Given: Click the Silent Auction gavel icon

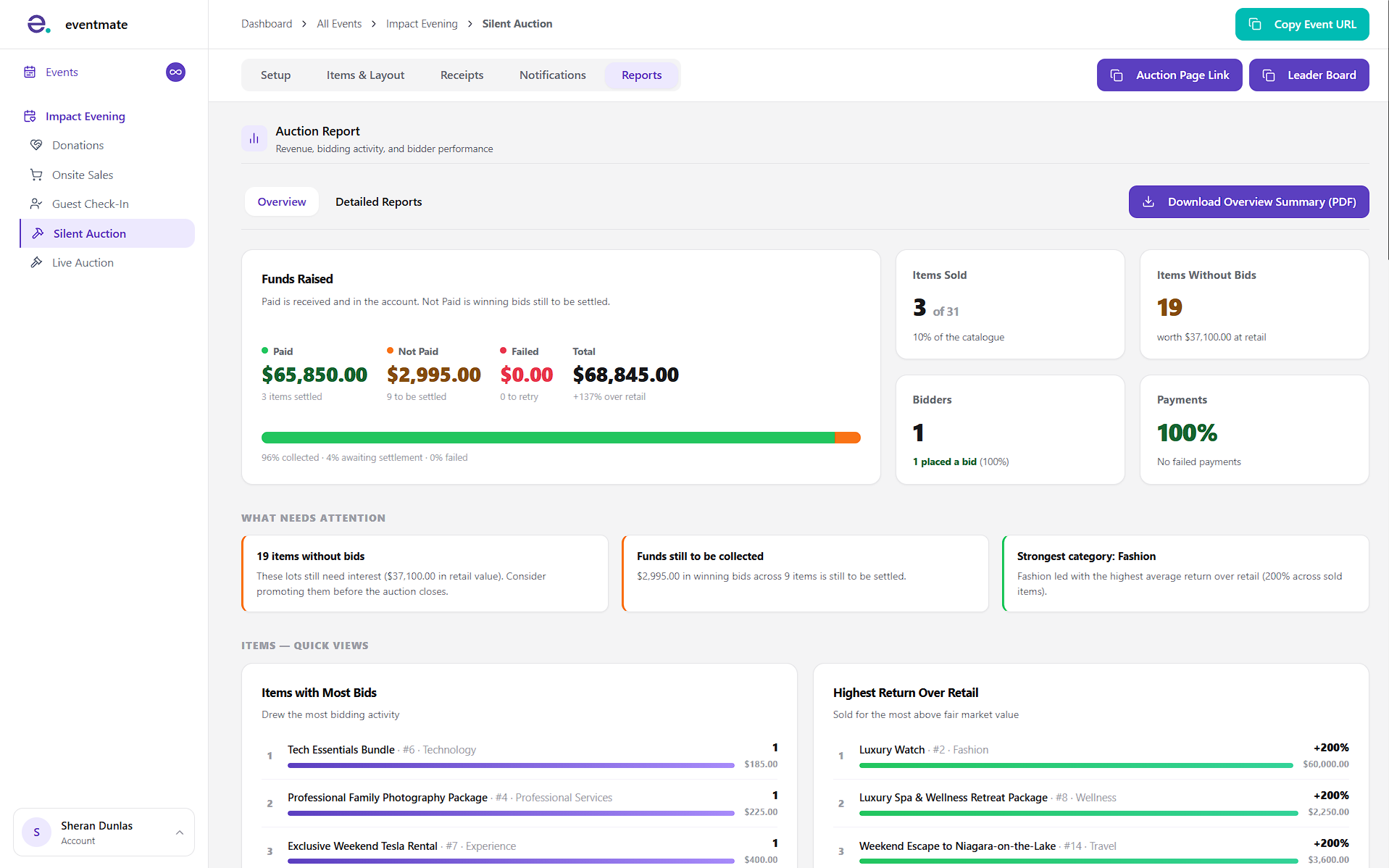Looking at the screenshot, I should pyautogui.click(x=38, y=233).
